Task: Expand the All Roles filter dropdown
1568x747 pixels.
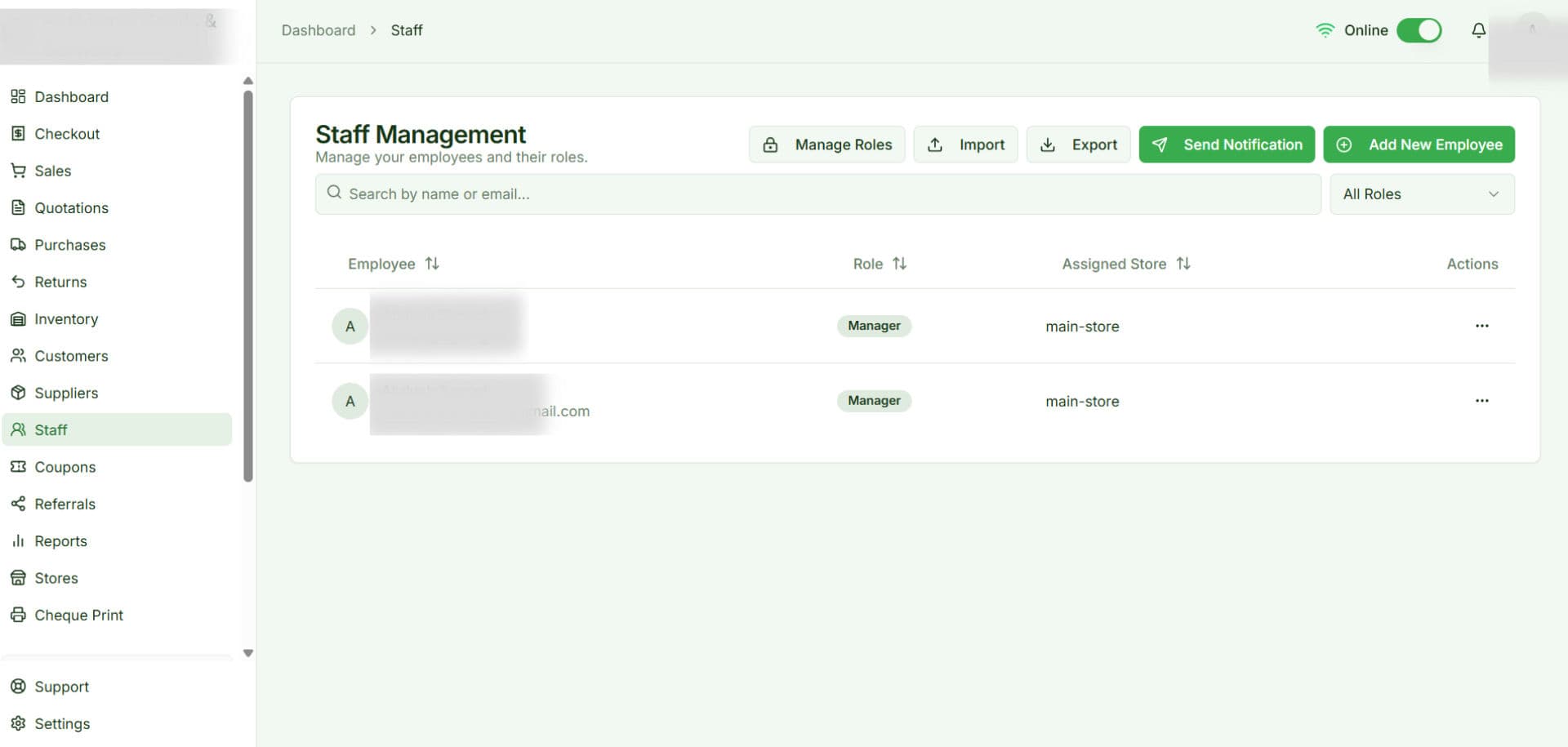Action: 1421,194
